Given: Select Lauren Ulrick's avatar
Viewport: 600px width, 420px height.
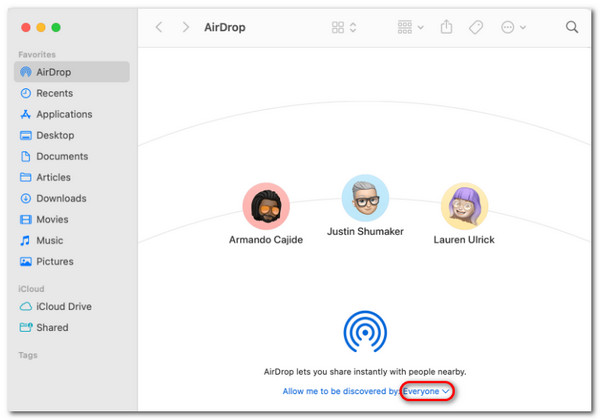Looking at the screenshot, I should [x=464, y=206].
